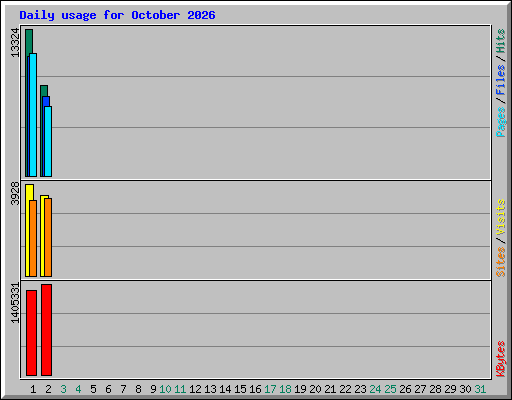Click the yellow Visits legend label

pyautogui.click(x=500, y=218)
